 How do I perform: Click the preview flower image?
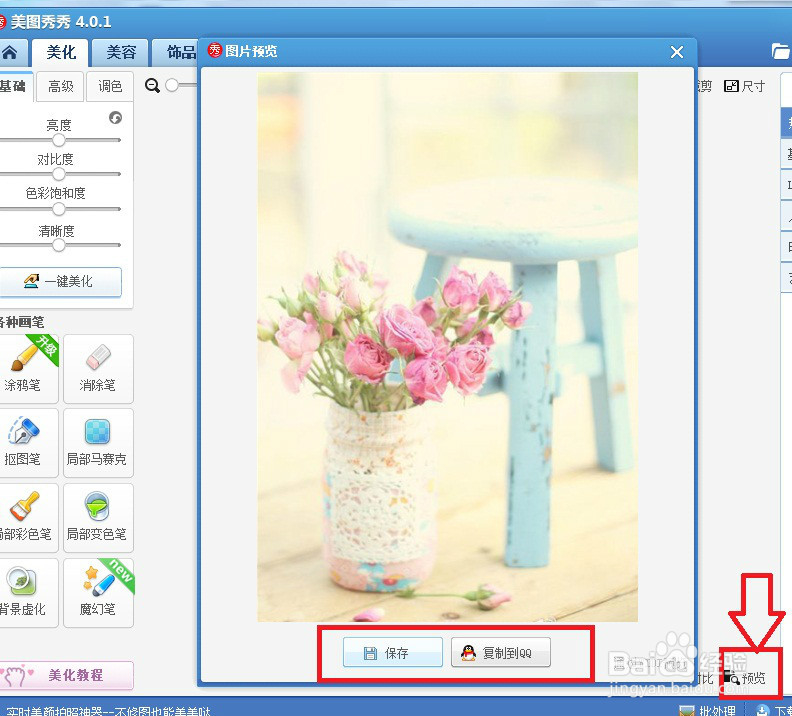448,347
